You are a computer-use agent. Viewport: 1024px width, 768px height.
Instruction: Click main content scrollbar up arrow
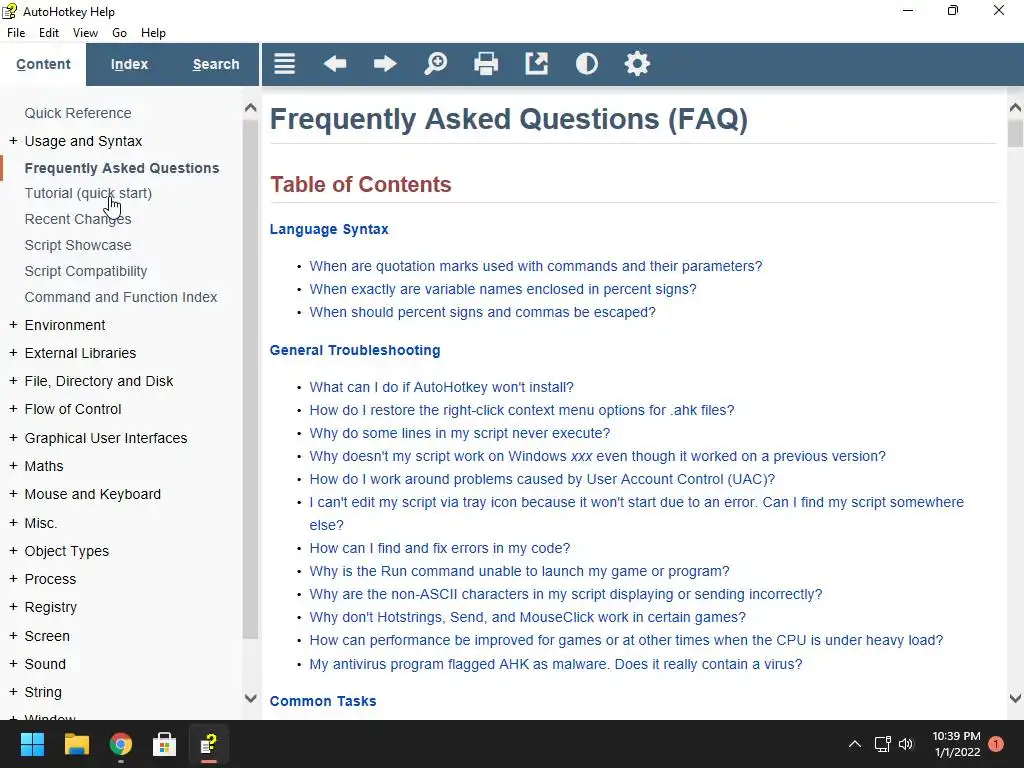click(x=1016, y=107)
